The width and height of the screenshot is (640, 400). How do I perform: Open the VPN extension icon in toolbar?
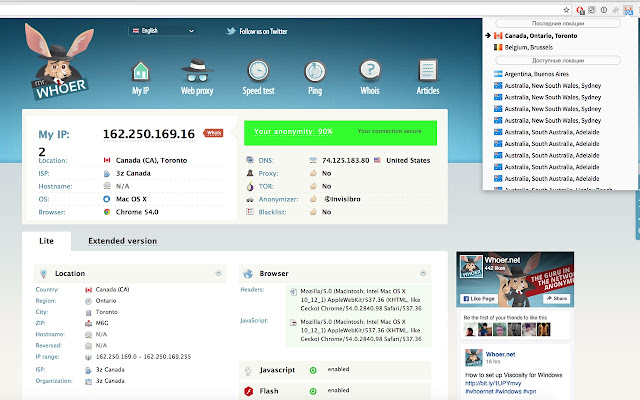628,10
